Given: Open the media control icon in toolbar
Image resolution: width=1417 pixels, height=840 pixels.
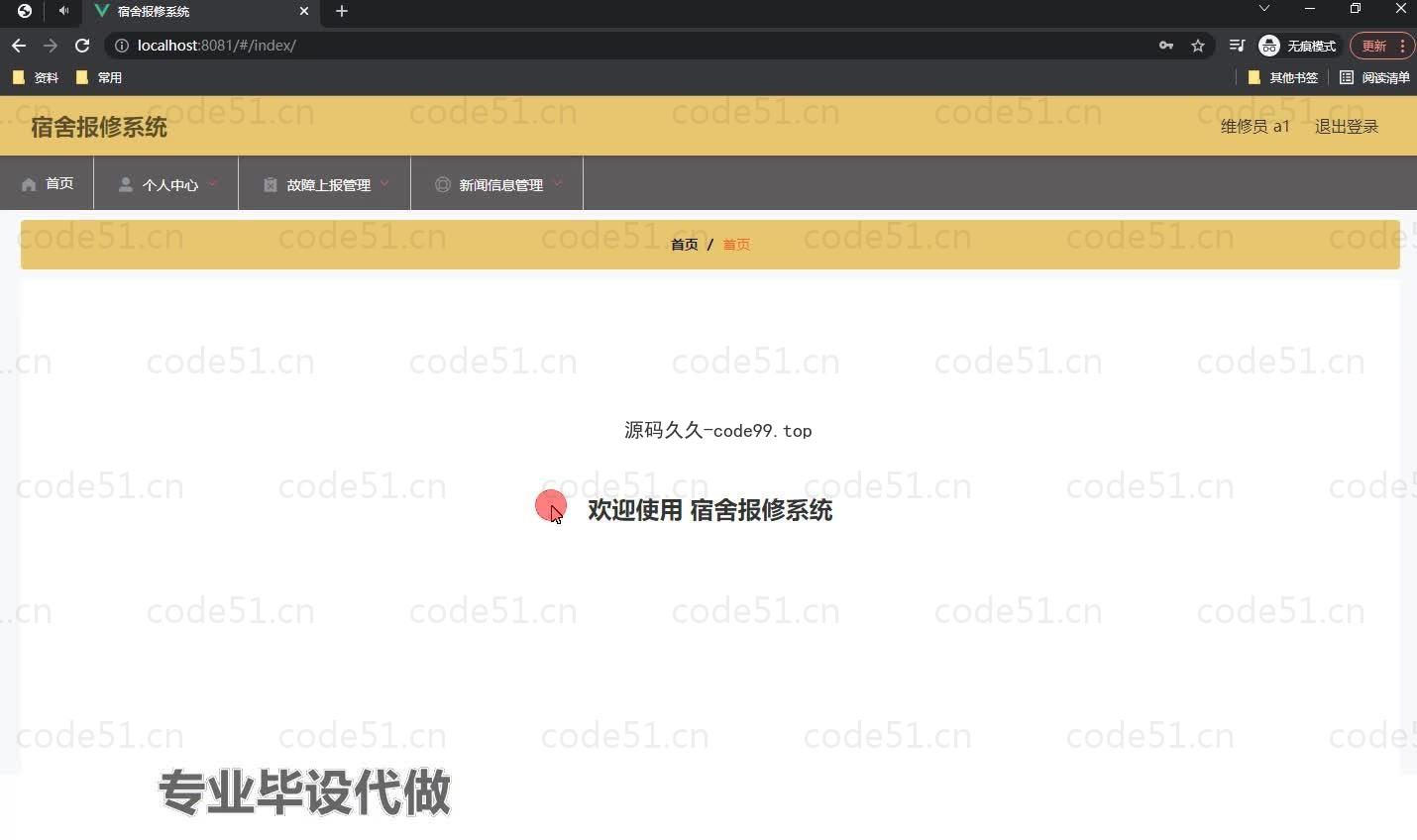Looking at the screenshot, I should (1237, 46).
